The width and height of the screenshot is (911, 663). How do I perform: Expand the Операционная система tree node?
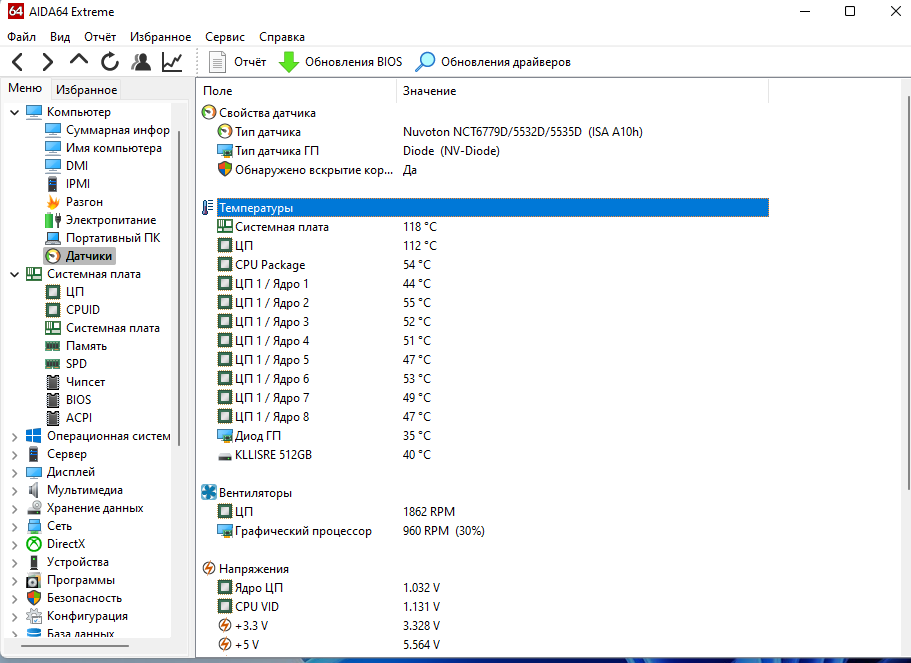15,436
